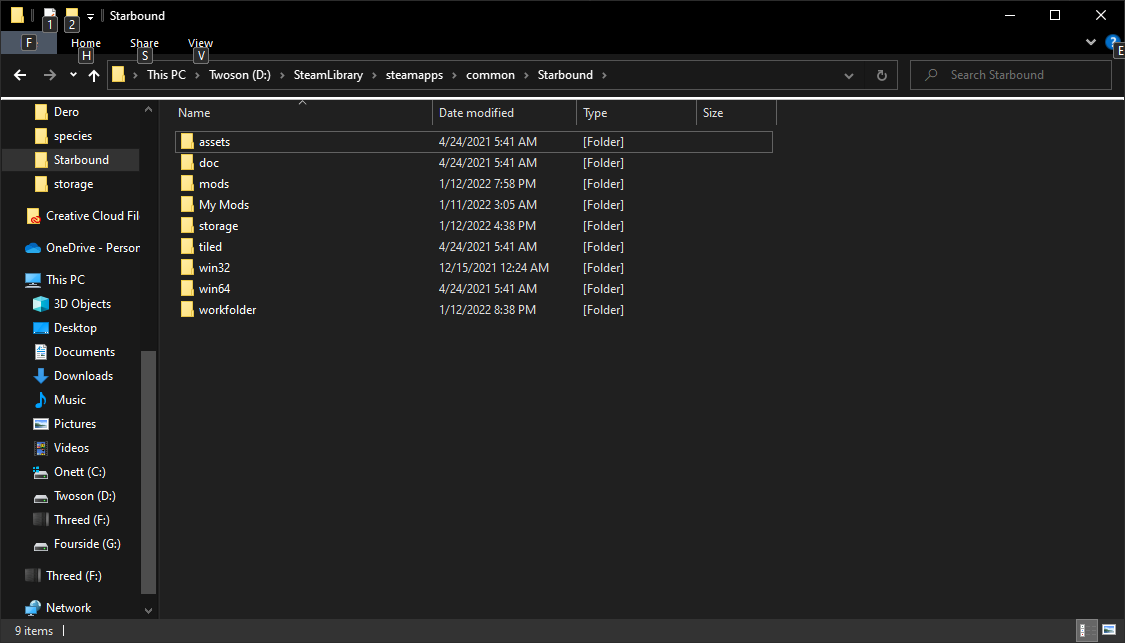Select the Music library in sidebar
This screenshot has height=643, width=1125.
click(x=69, y=400)
